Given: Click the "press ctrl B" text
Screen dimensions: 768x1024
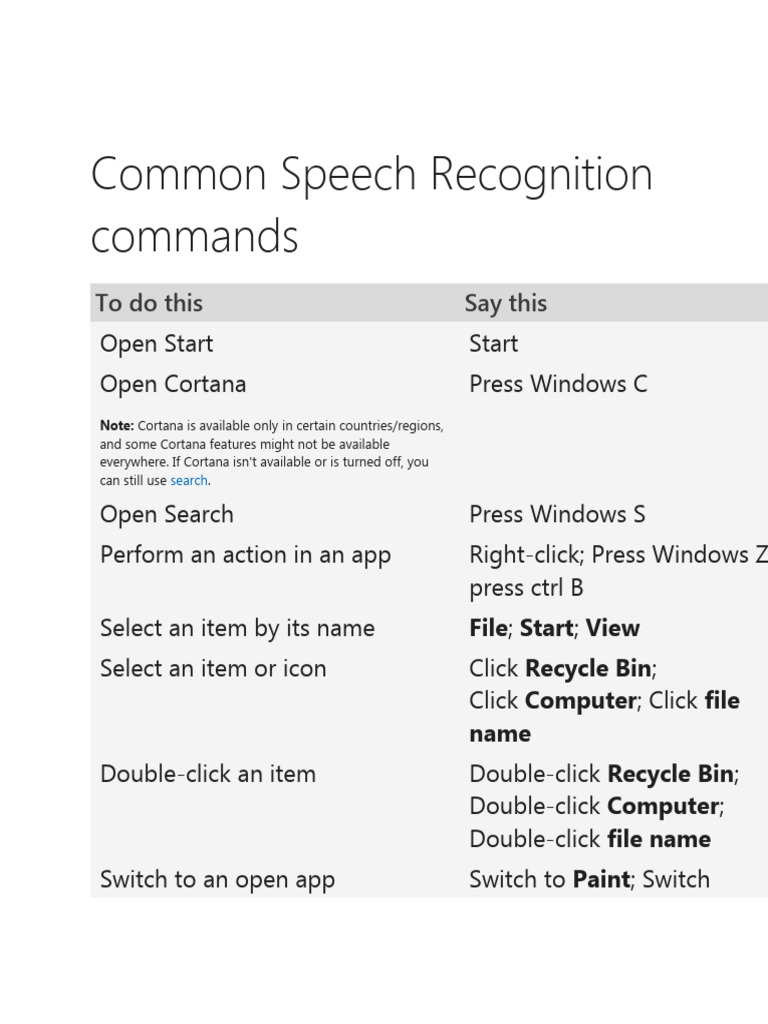Looking at the screenshot, I should [526, 588].
